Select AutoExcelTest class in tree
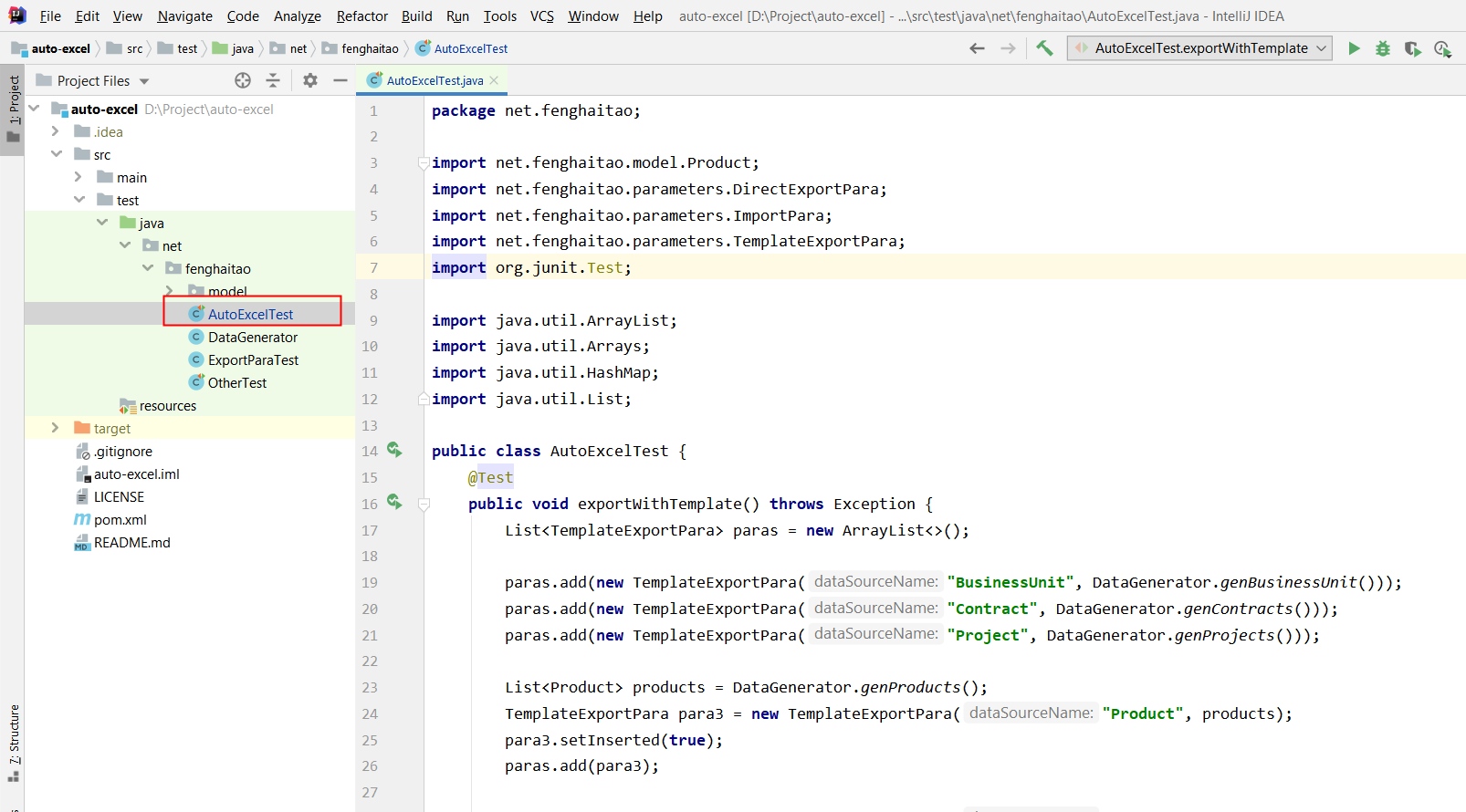This screenshot has height=812, width=1466. [x=242, y=314]
